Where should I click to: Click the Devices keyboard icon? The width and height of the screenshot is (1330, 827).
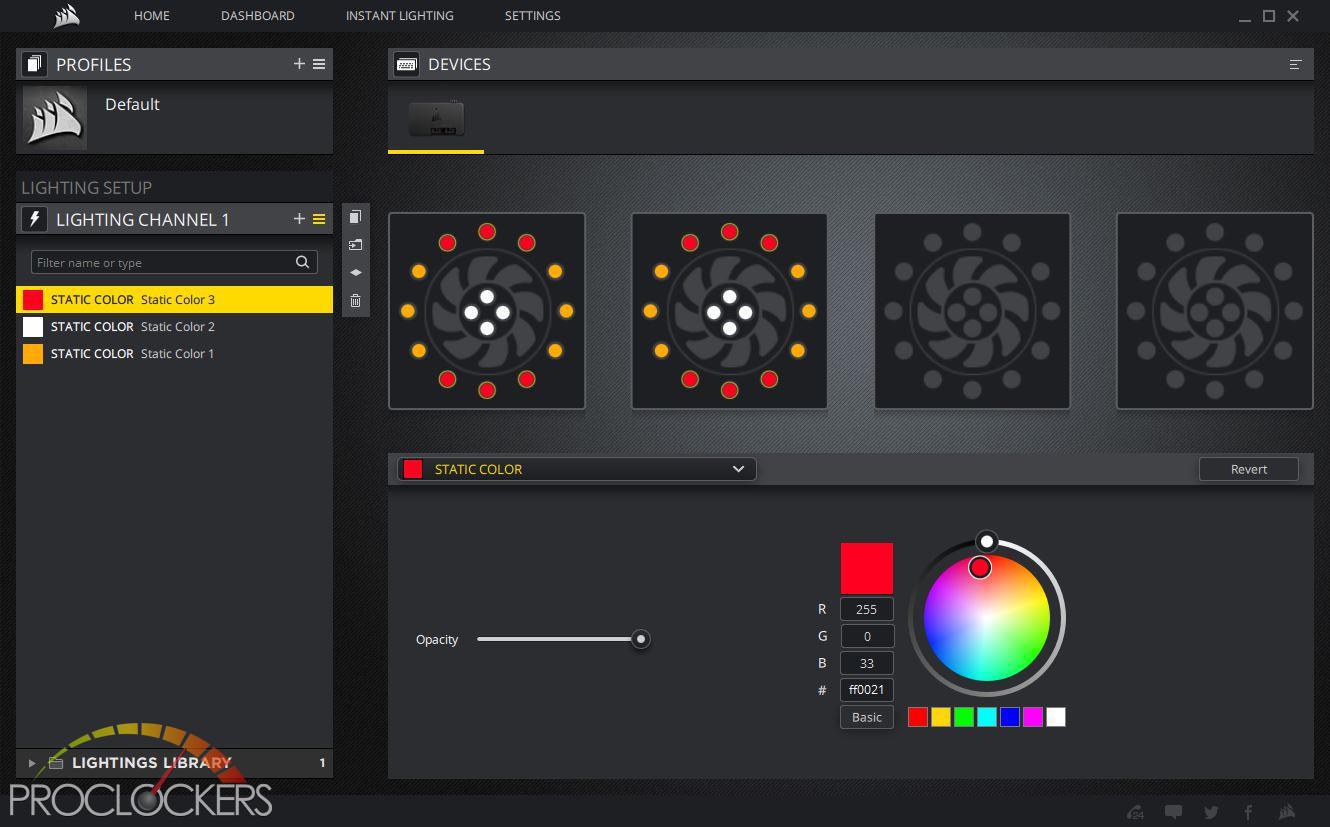[406, 64]
